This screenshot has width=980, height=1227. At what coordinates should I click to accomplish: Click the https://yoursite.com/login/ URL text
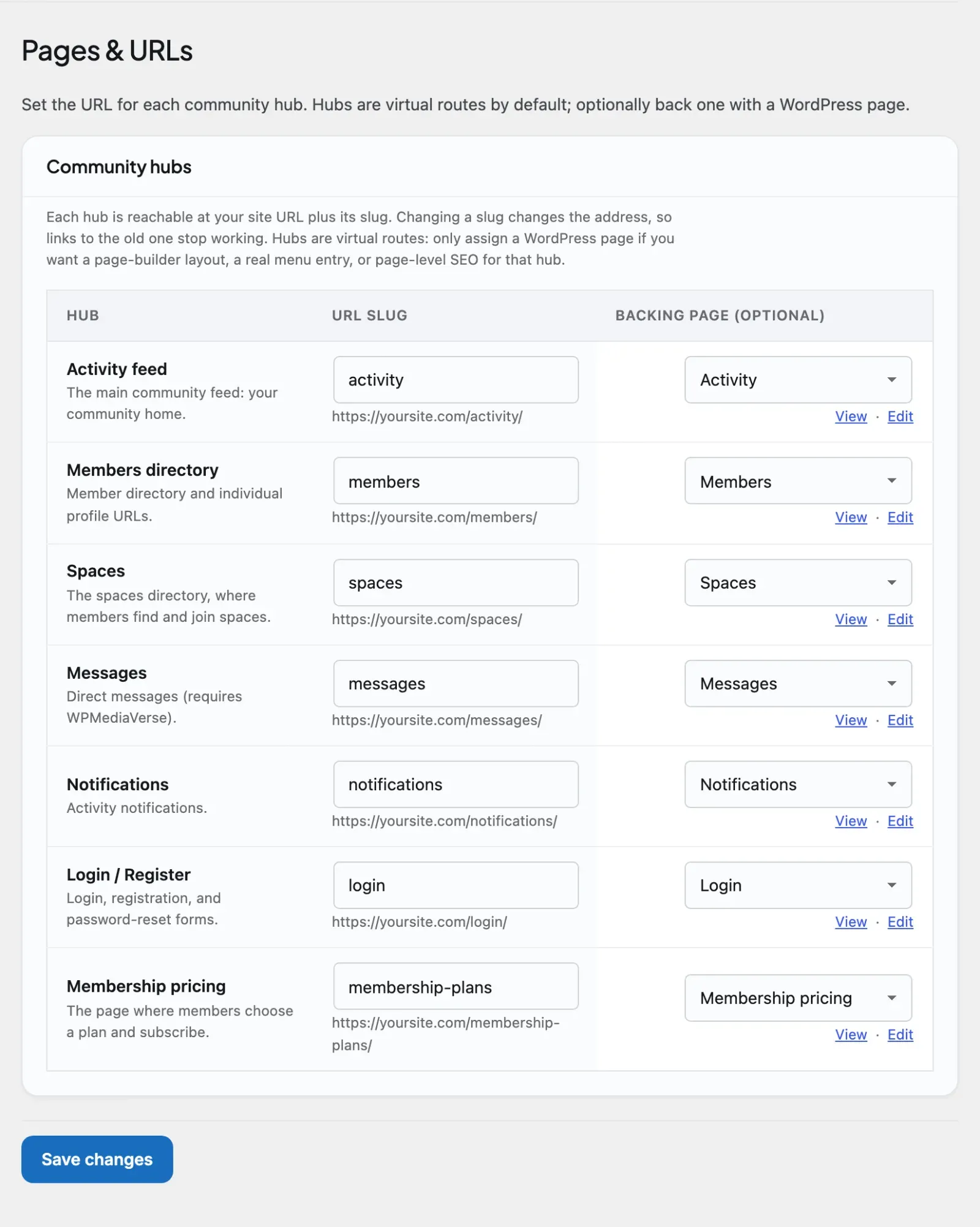click(x=420, y=922)
